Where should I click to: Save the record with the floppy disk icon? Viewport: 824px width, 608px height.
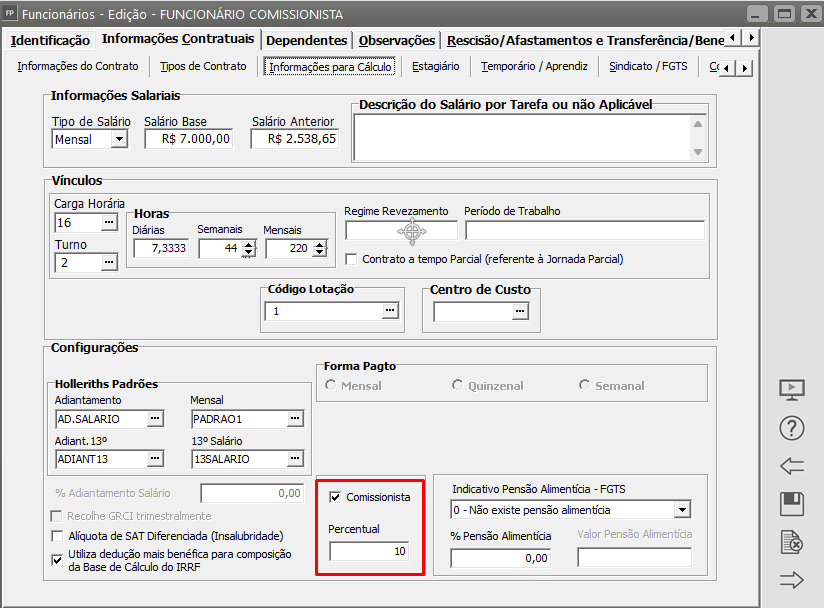(x=791, y=504)
